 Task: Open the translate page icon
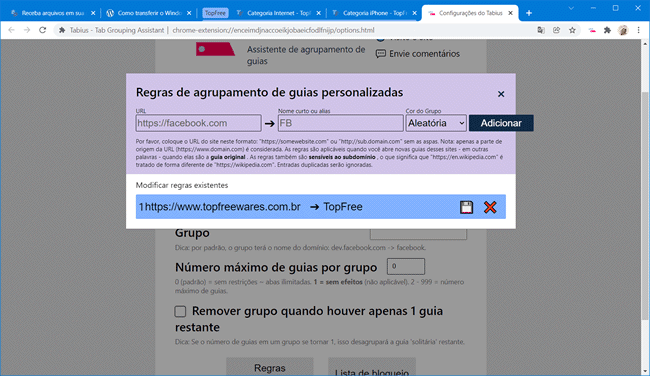pos(541,30)
